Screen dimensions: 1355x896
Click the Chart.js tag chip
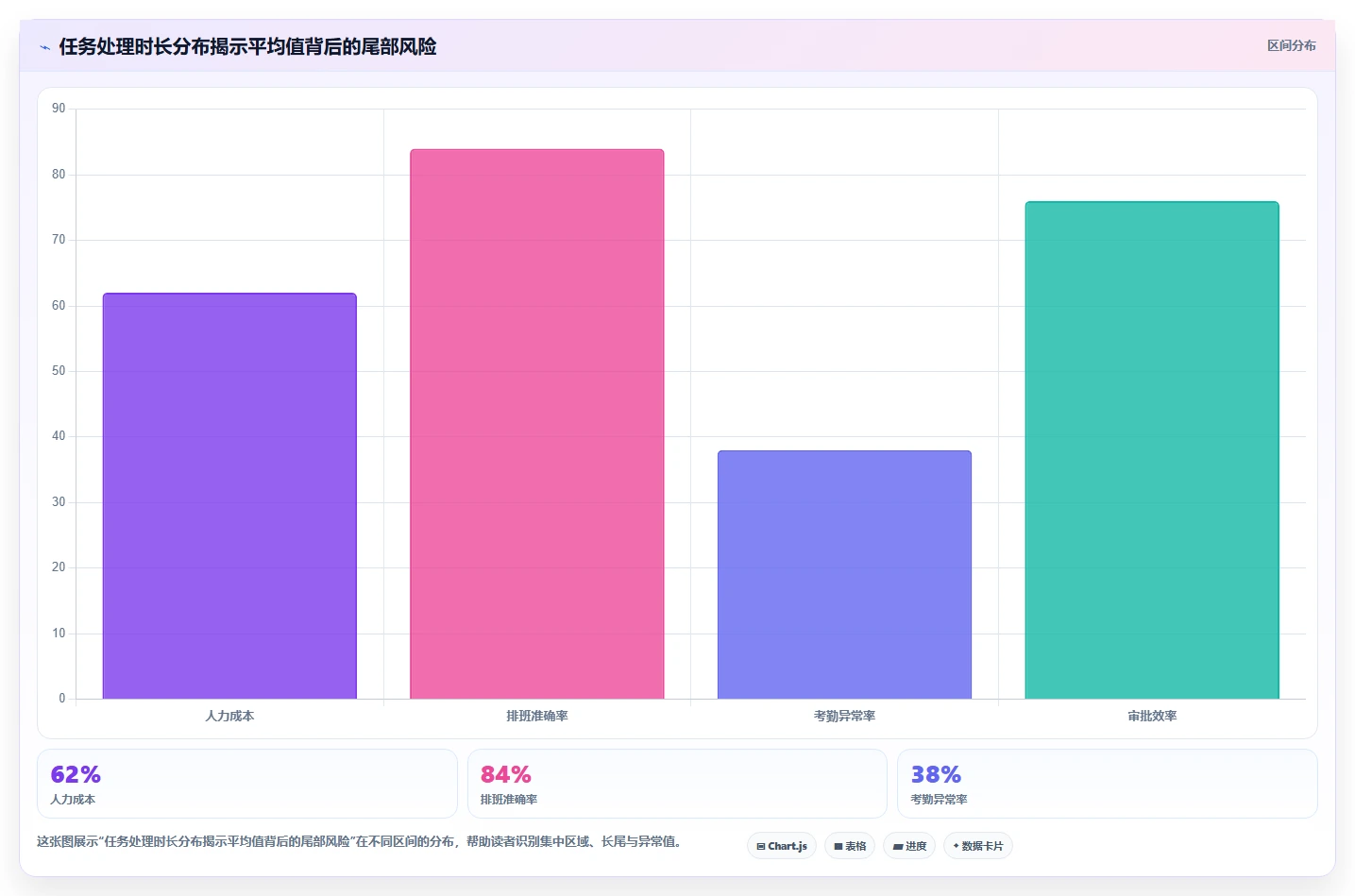pos(782,846)
